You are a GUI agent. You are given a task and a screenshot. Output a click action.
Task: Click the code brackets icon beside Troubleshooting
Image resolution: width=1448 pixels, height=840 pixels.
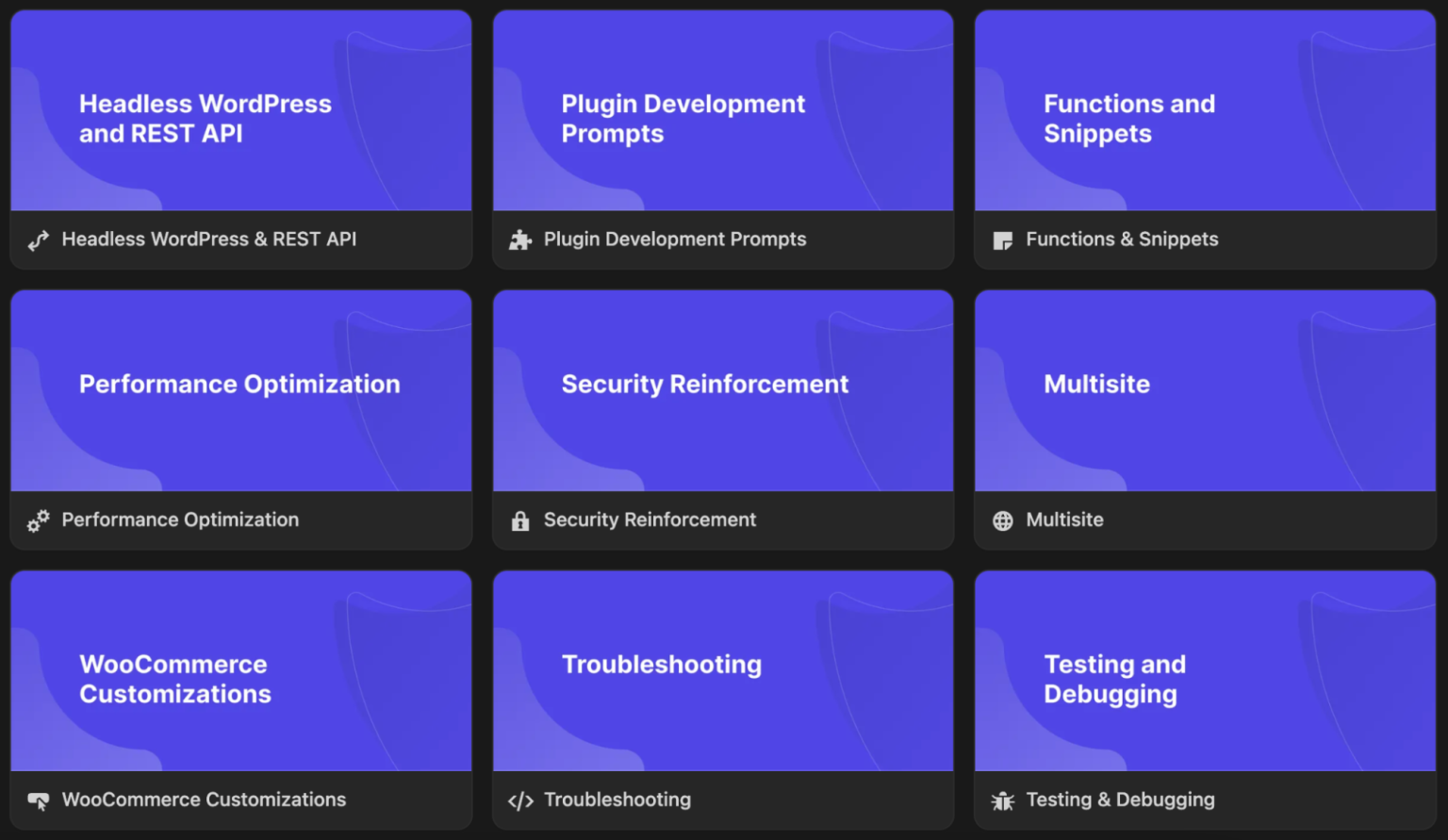(520, 801)
